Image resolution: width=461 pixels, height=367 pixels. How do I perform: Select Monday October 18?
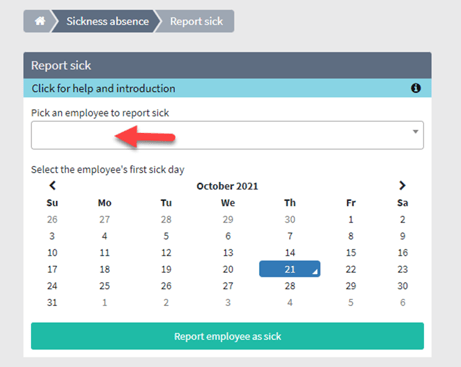tap(105, 269)
